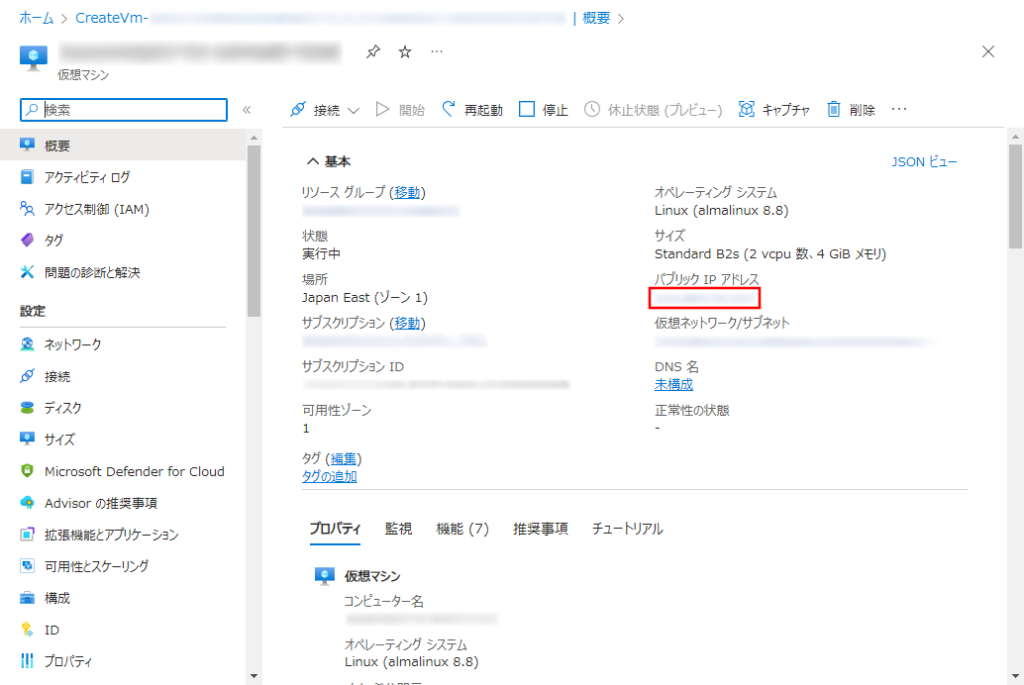This screenshot has height=685, width=1024.
Task: Click the 未構成 DNS name link
Action: tap(673, 385)
